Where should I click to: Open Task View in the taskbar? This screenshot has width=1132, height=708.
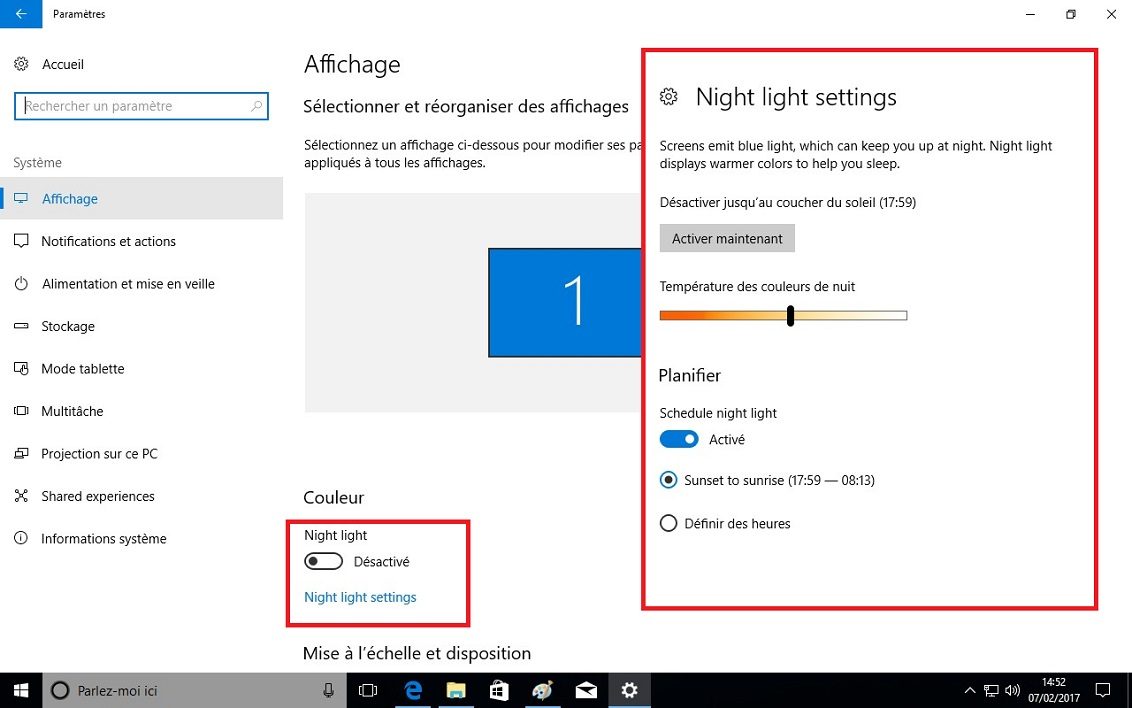pyautogui.click(x=368, y=690)
